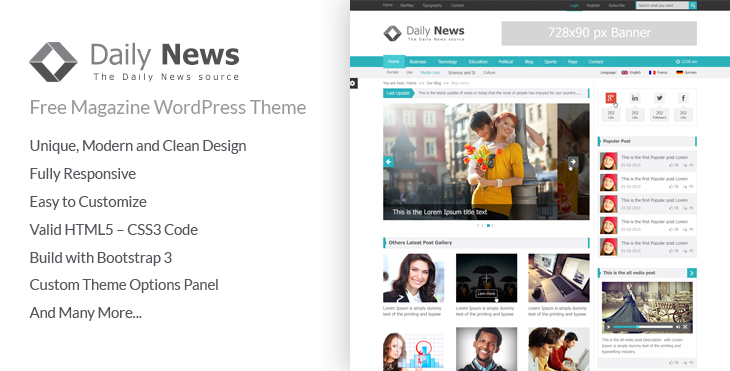Click the like icon under the video post
The width and height of the screenshot is (730, 371).
pos(671,362)
